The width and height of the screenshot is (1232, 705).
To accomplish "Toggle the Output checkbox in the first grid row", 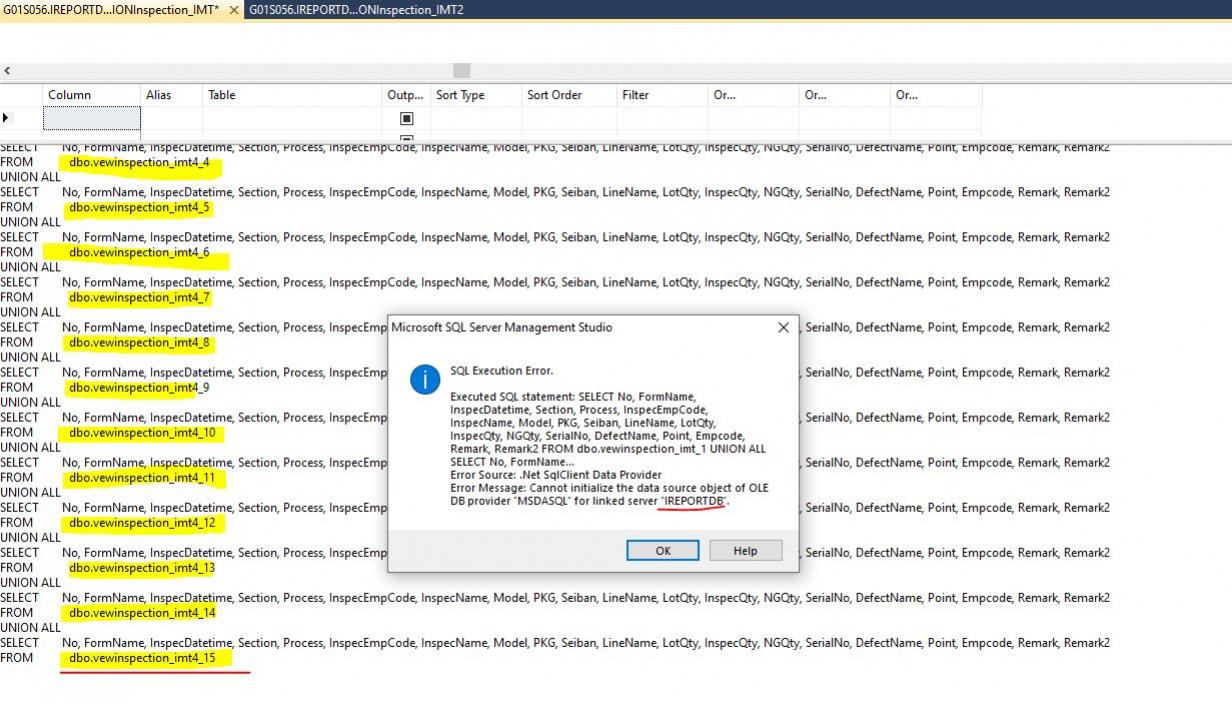I will pos(406,118).
